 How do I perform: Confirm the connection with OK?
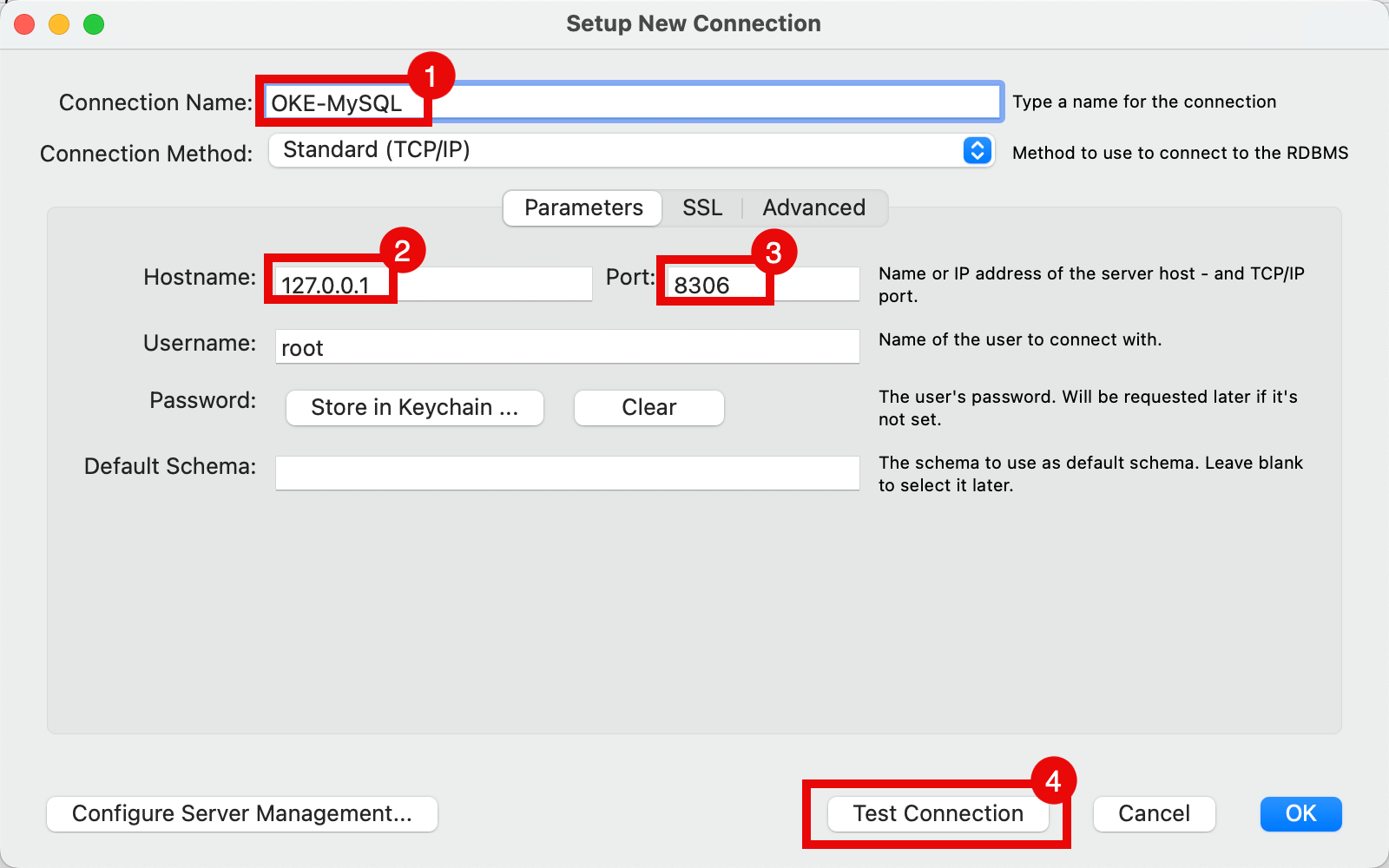pyautogui.click(x=1300, y=814)
